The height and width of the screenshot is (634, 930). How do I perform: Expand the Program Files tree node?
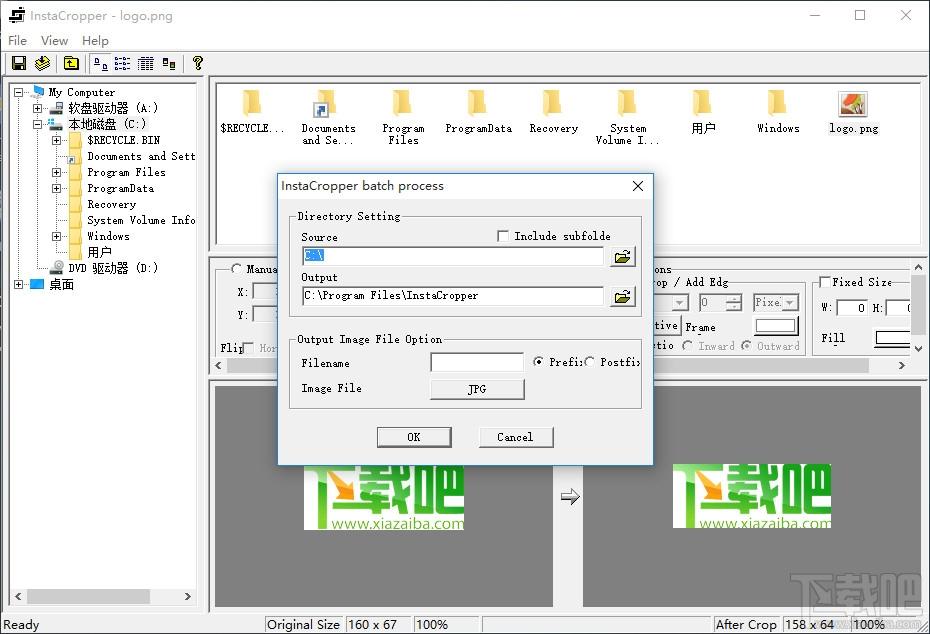[x=56, y=173]
